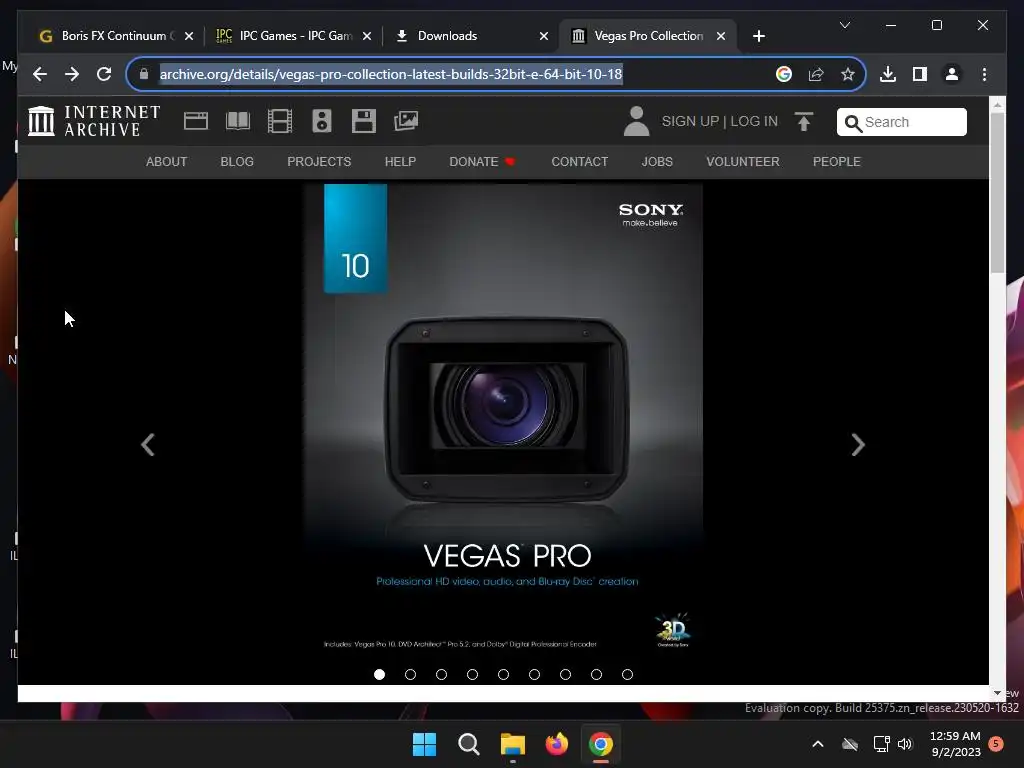
Task: Click the page vertical scrollbar thumb
Action: point(997,193)
